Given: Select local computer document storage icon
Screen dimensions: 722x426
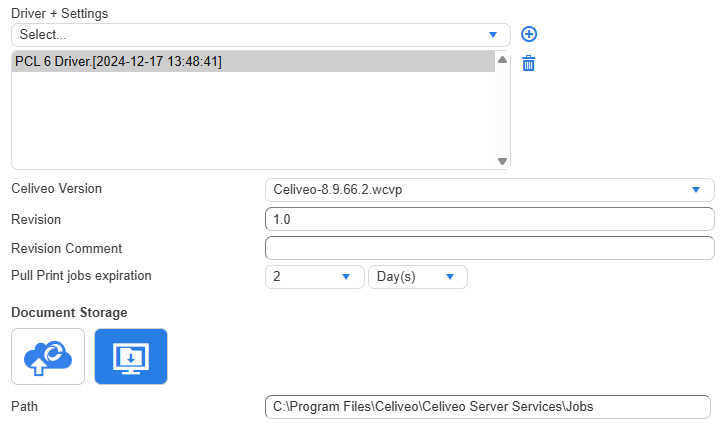Looking at the screenshot, I should click(x=131, y=357).
